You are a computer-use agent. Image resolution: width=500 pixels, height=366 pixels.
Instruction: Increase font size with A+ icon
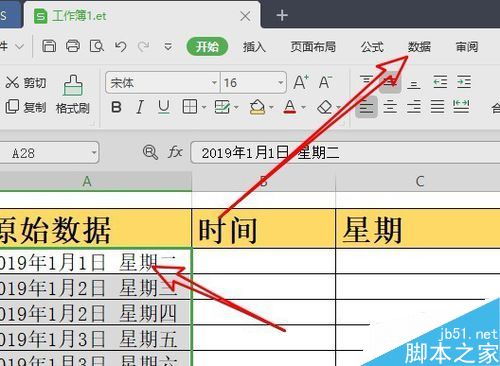[301, 82]
